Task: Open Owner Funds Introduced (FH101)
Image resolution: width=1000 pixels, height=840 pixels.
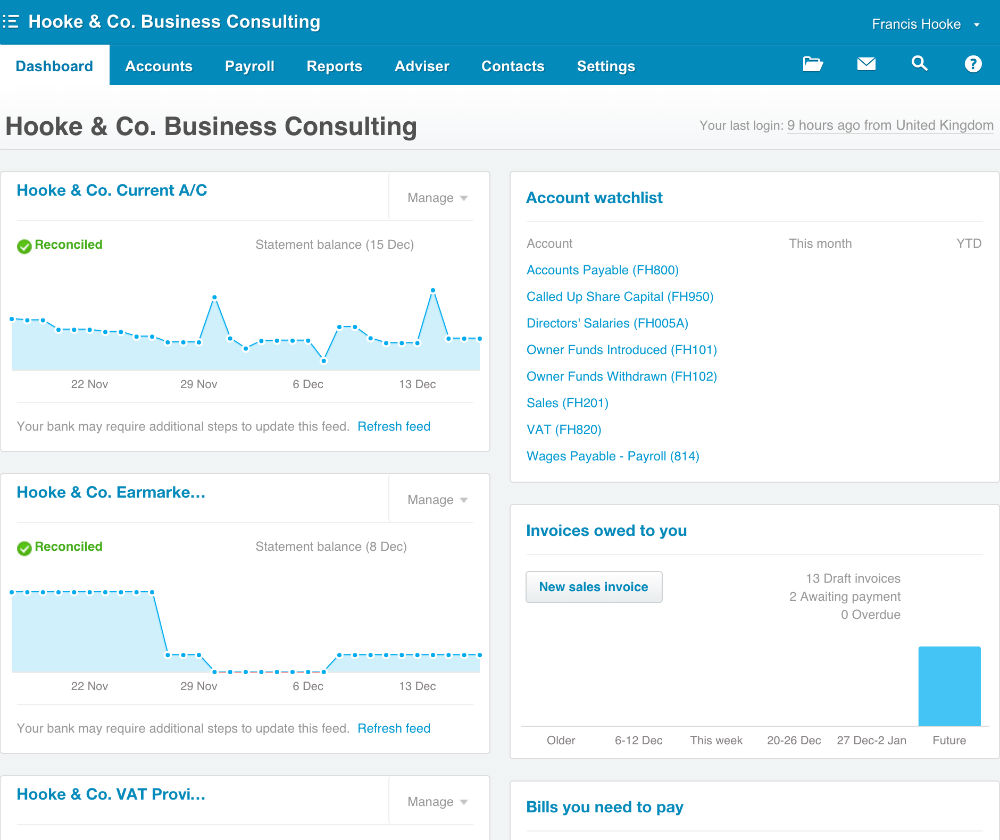Action: coord(622,350)
